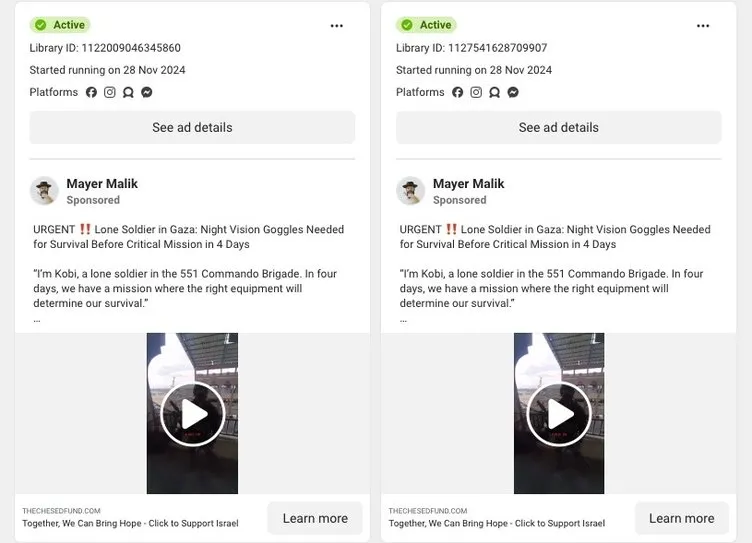Expand truncated ad text ellipsis in left ad
Screen dimensions: 752x543
[37, 319]
